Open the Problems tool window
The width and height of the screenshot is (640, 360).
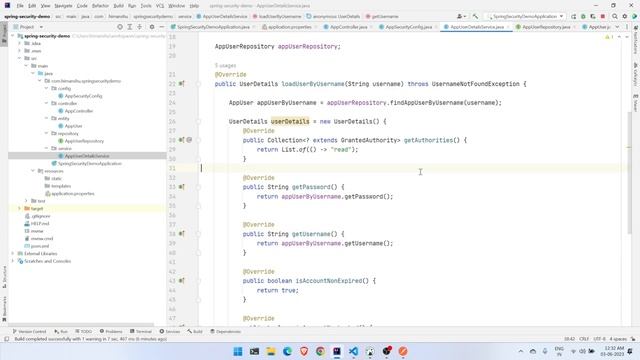tap(111, 331)
